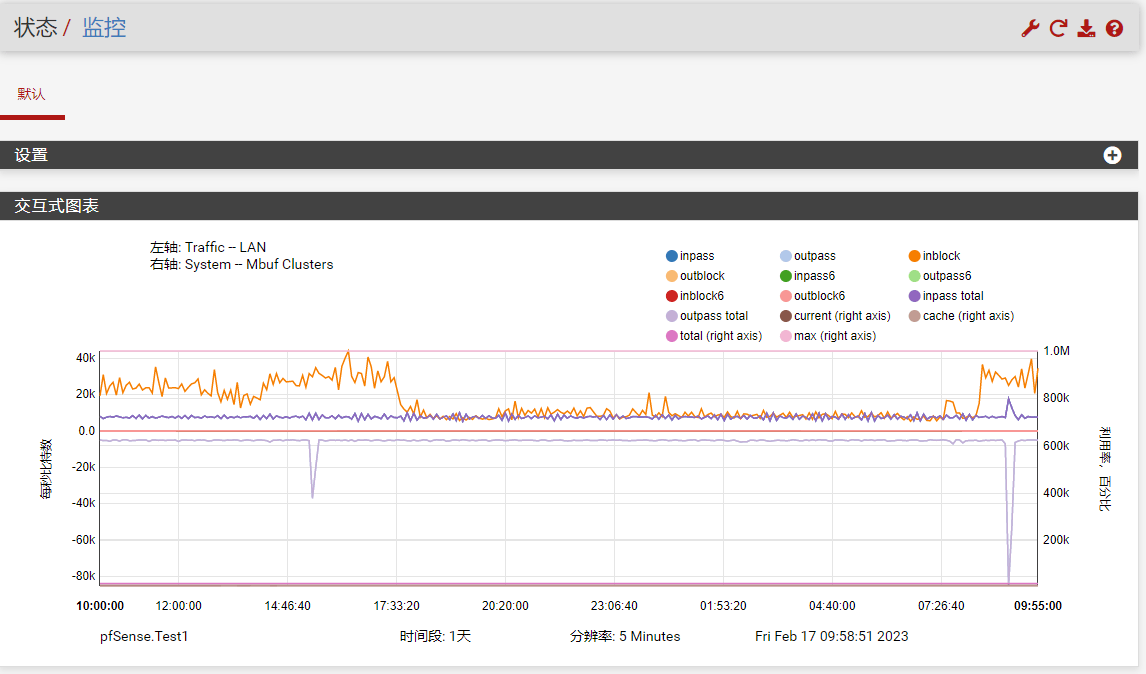Screen dimensions: 1146x674
Task: Open the wrench settings icon
Action: pos(1030,29)
